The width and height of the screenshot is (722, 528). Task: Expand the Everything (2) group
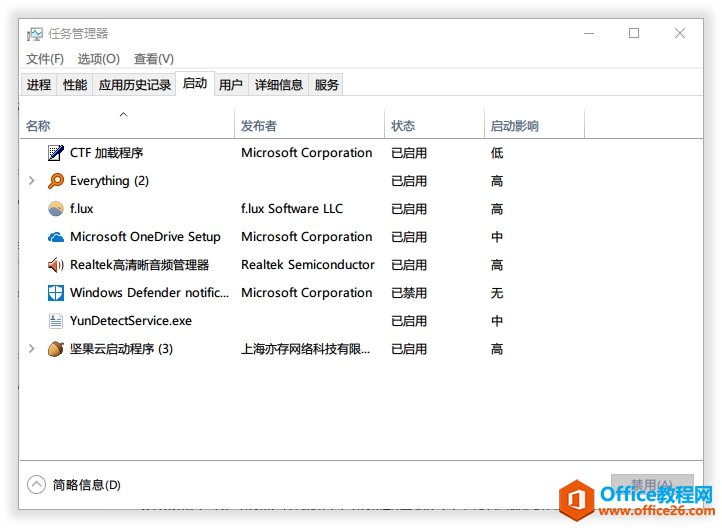pyautogui.click(x=31, y=180)
